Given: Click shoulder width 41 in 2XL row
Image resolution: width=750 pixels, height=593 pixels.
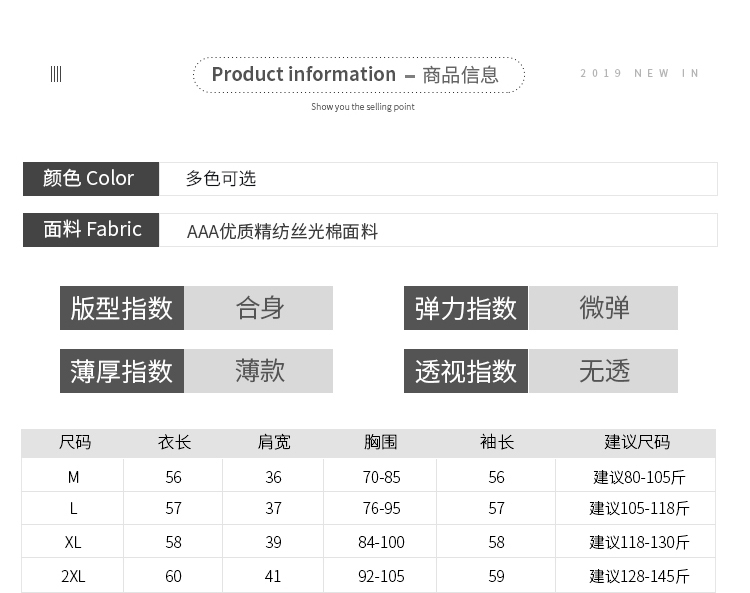Looking at the screenshot, I should pyautogui.click(x=274, y=576).
